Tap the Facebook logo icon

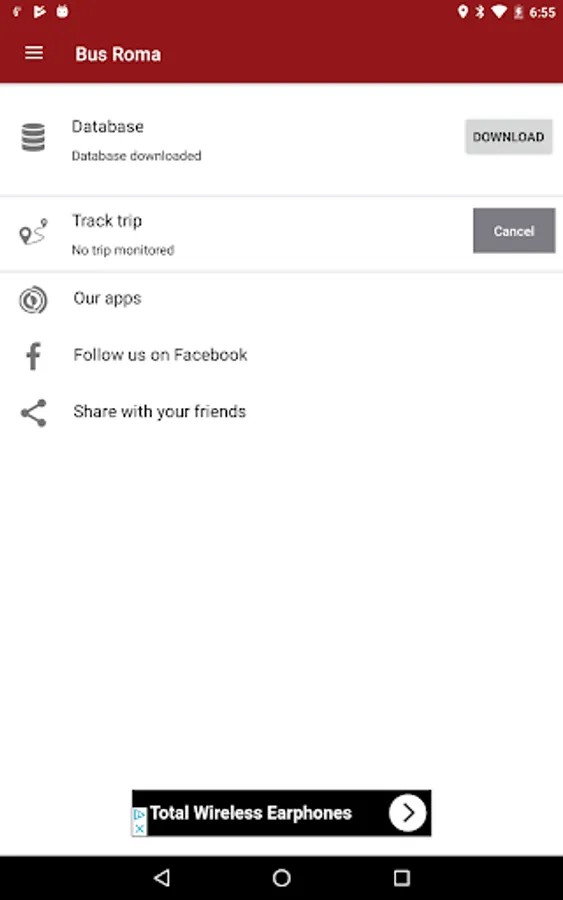[33, 356]
